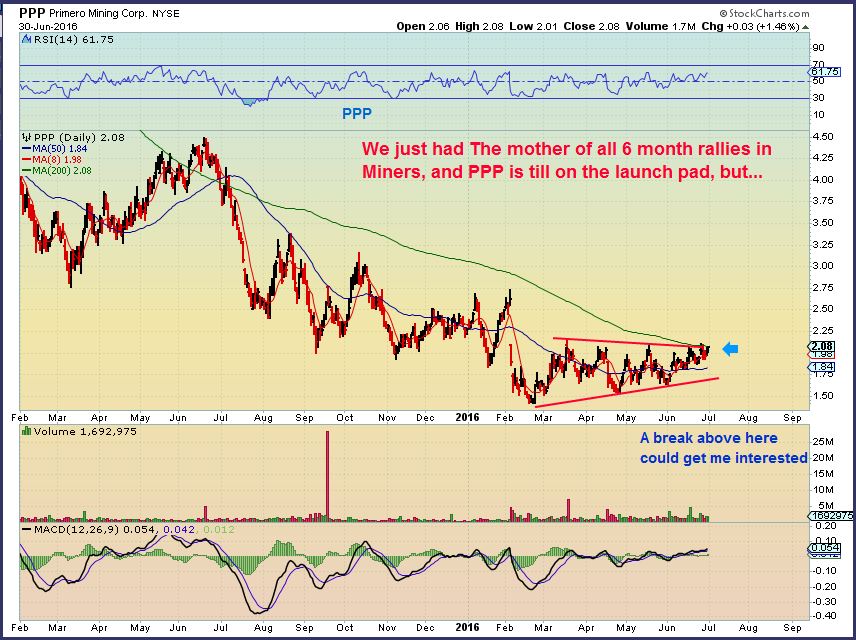
Task: Click the Chg +0.03 (+1.46%) value
Action: pos(751,26)
